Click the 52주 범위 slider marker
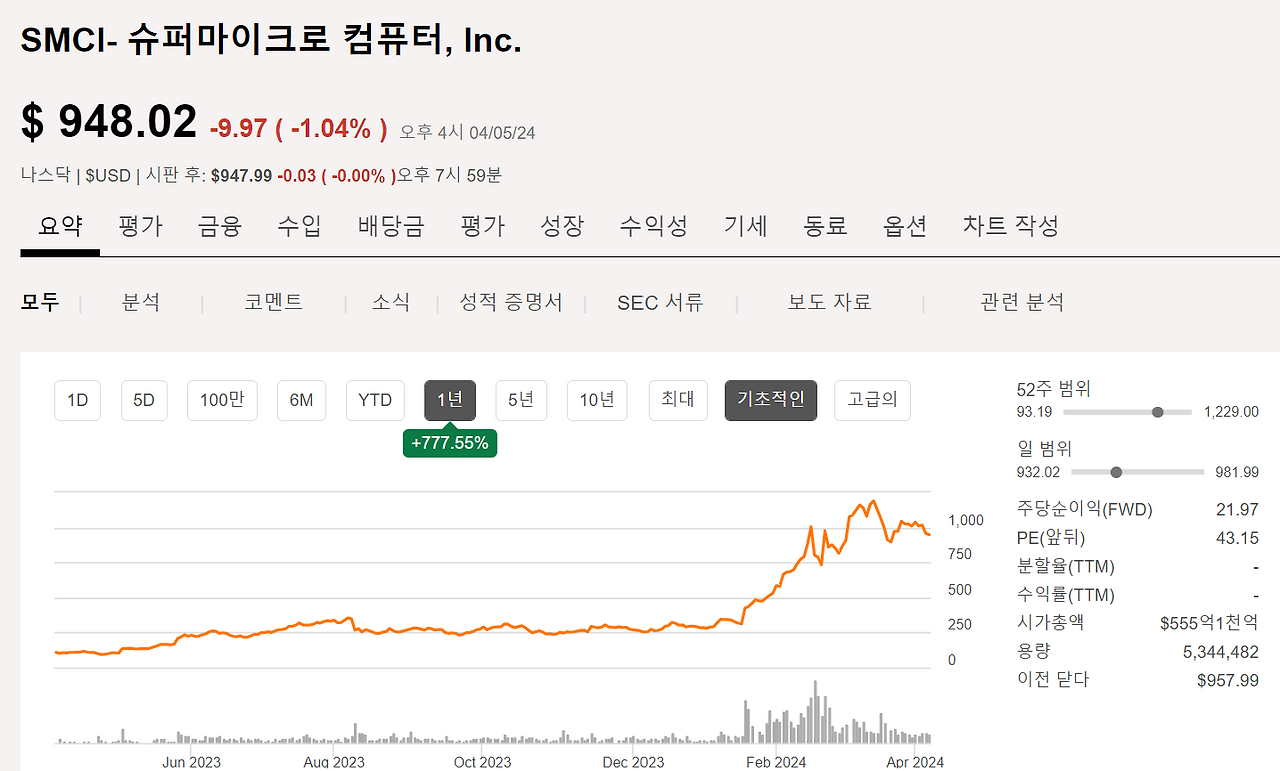 point(1158,412)
